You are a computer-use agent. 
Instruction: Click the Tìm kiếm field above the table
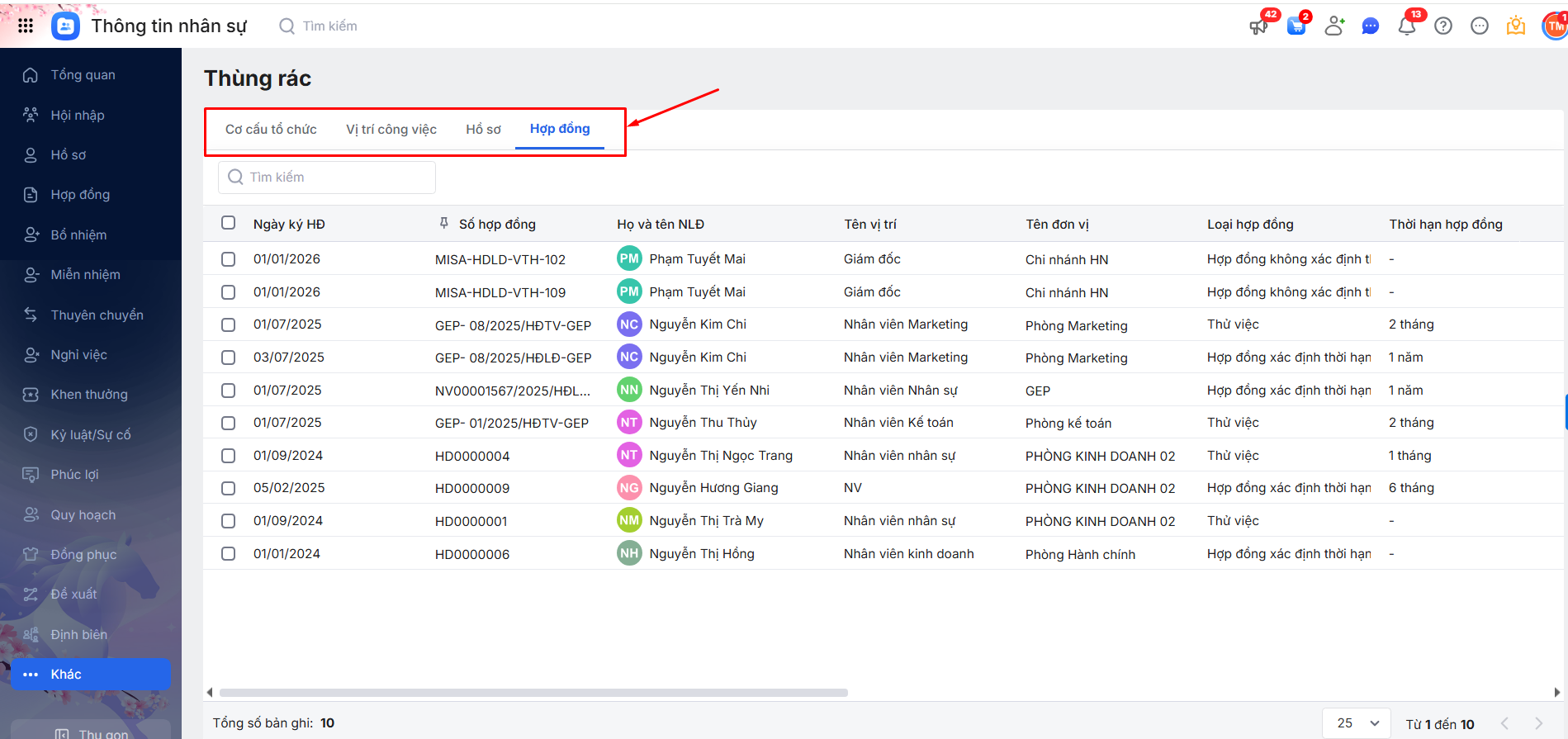(327, 178)
